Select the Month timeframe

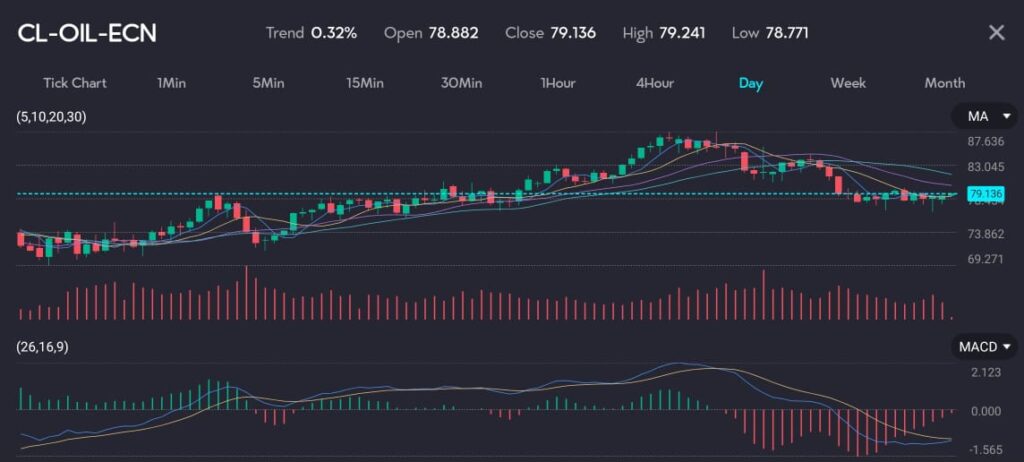[x=944, y=83]
